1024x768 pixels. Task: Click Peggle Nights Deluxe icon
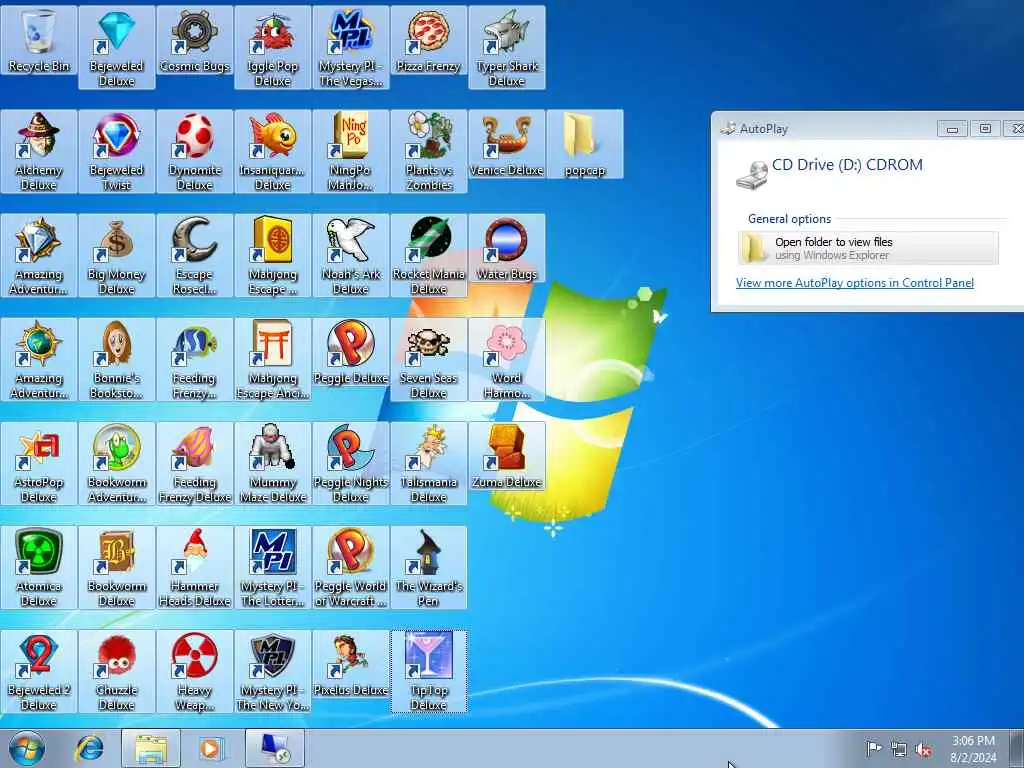click(351, 464)
